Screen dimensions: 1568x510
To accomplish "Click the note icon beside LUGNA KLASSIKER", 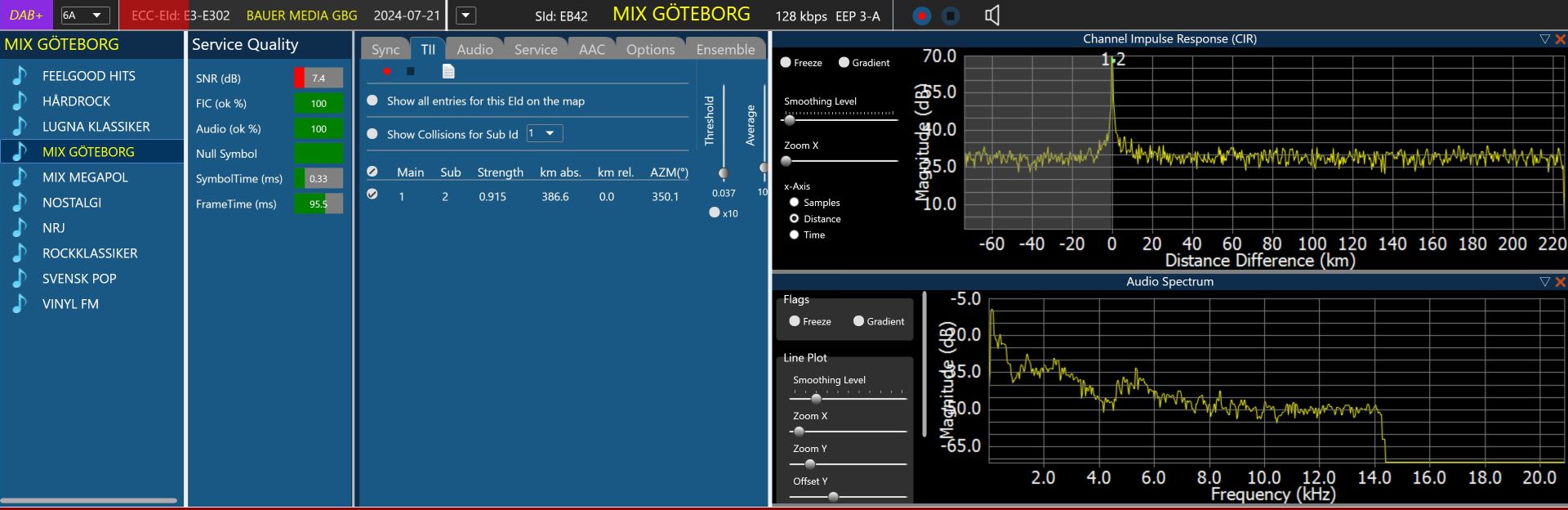I will click(20, 127).
